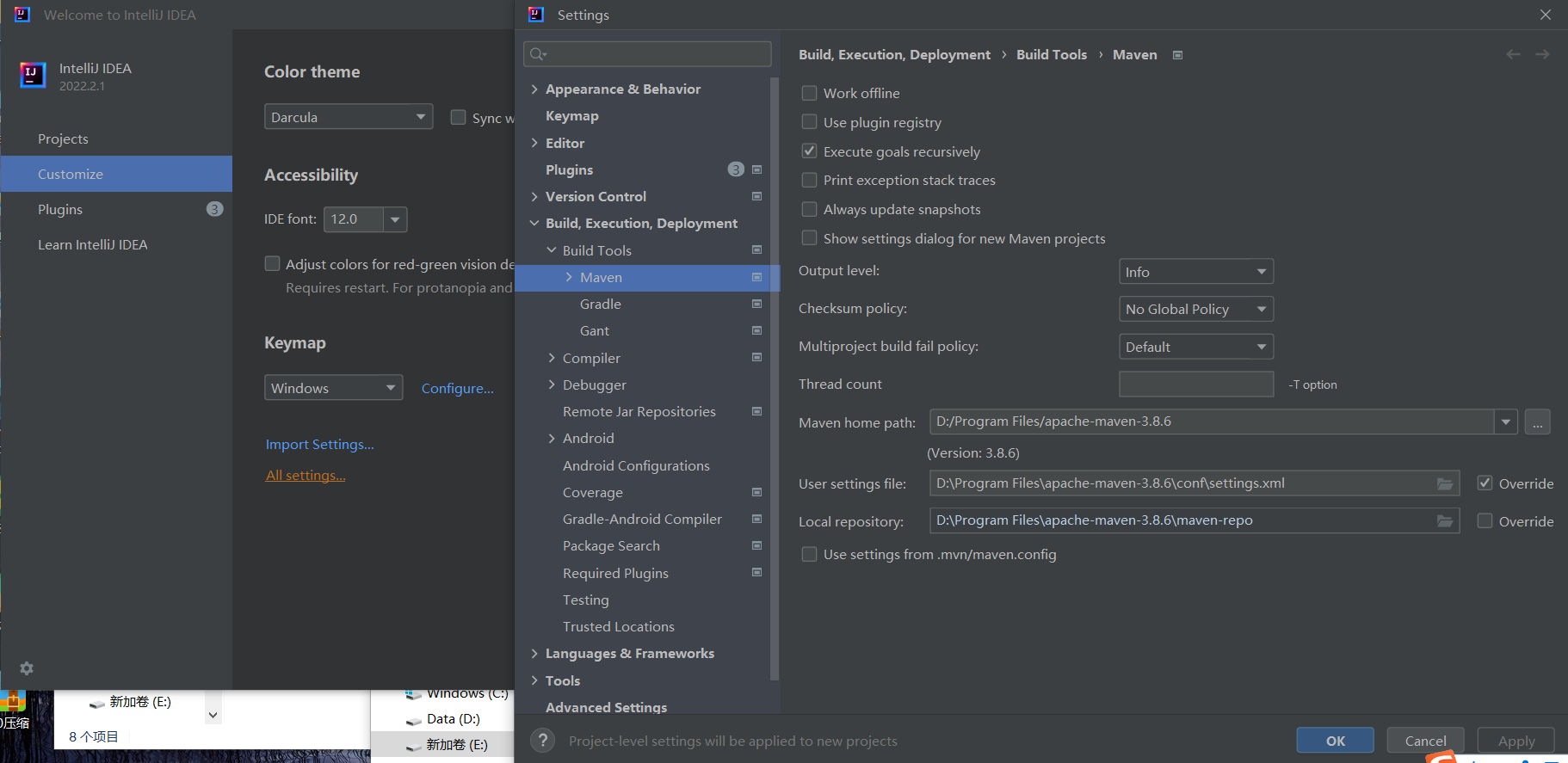Click the folder icon in User settings file field
Screen dimensions: 1568x763
(1445, 483)
